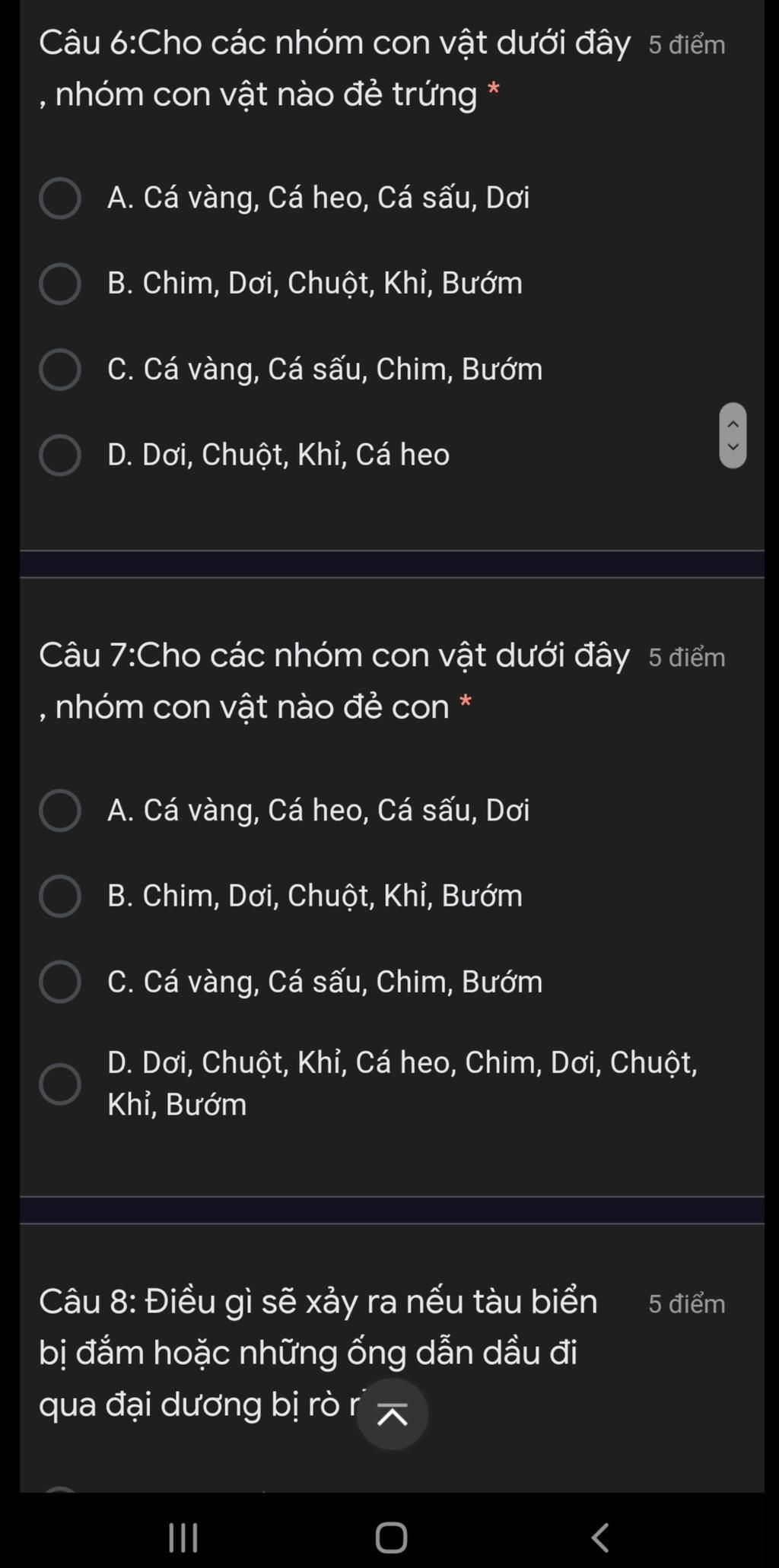Choose option C radio in Câu 7
Screen dimensions: 779x1568
click(x=60, y=982)
